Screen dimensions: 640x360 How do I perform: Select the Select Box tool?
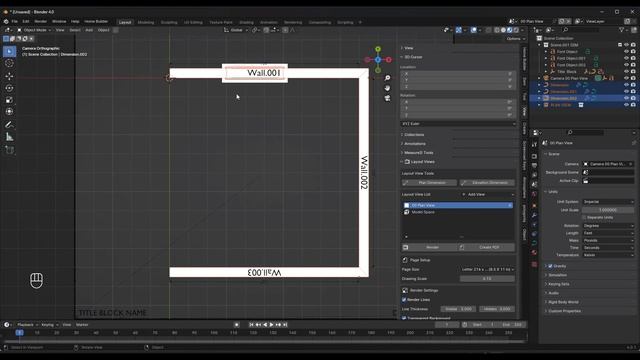9,51
